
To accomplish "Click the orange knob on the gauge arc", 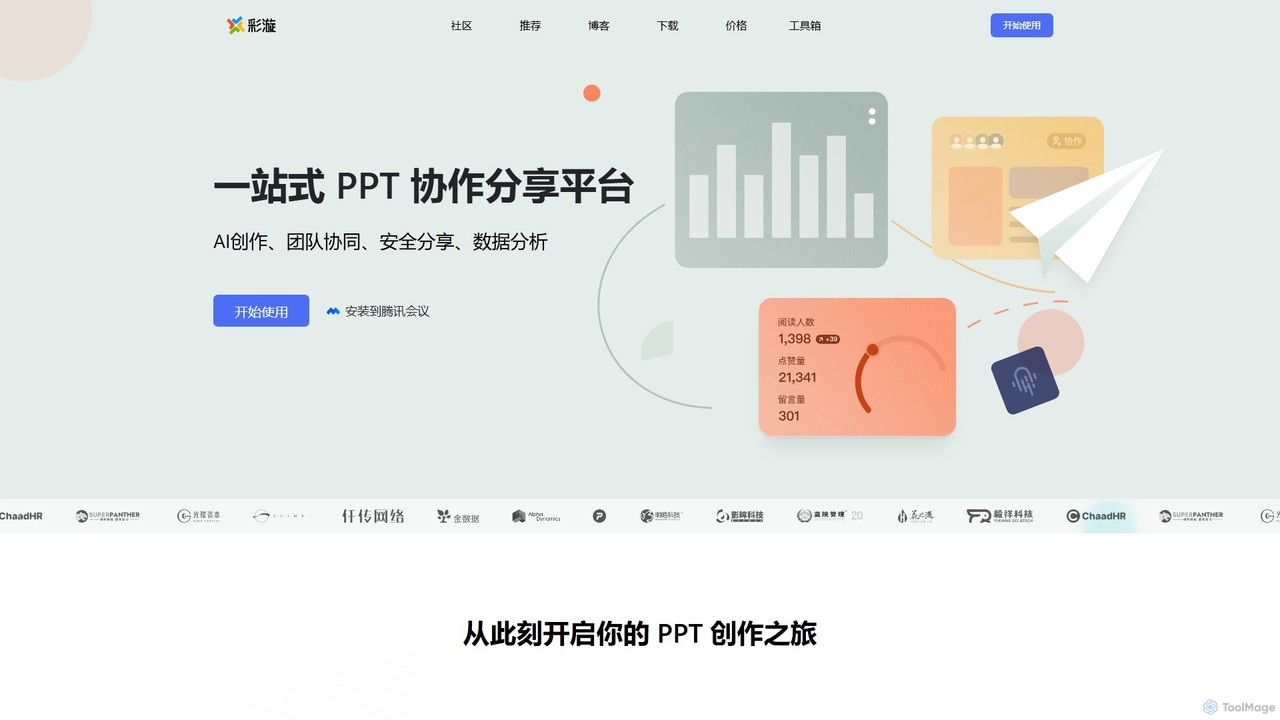I will pos(872,350).
